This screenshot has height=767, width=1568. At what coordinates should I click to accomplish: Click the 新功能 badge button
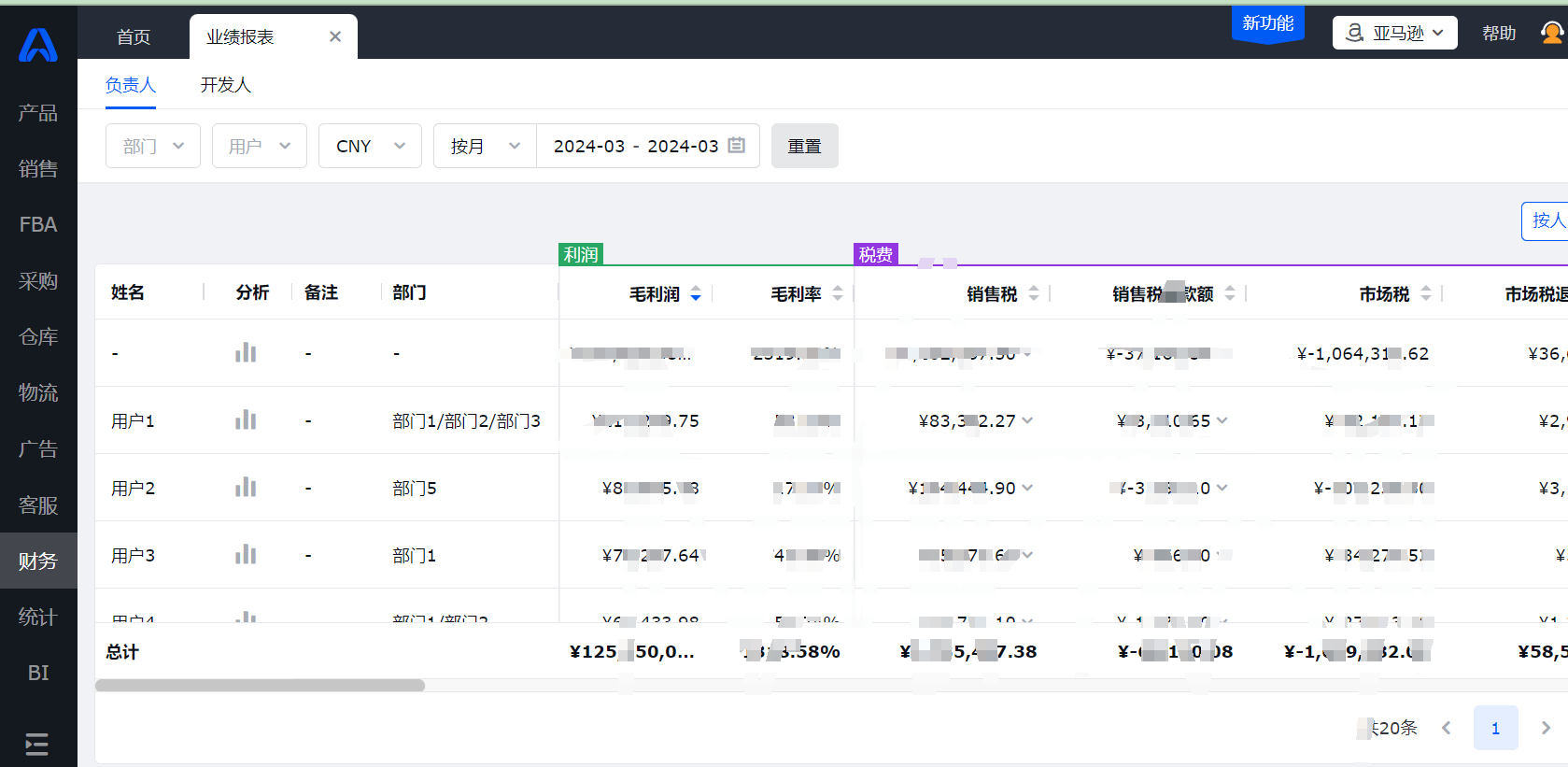(1268, 23)
